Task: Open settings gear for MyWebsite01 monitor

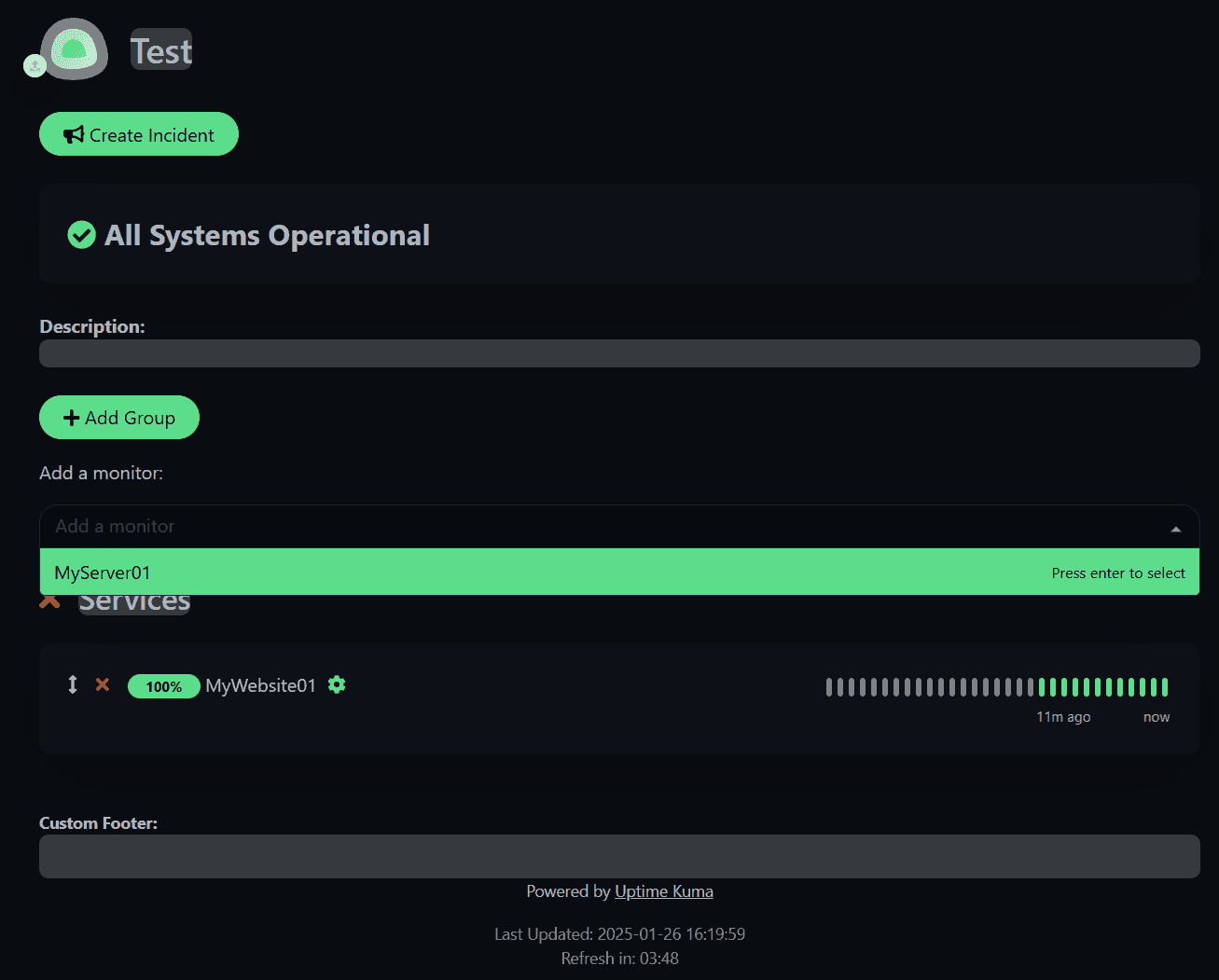Action: 336,684
